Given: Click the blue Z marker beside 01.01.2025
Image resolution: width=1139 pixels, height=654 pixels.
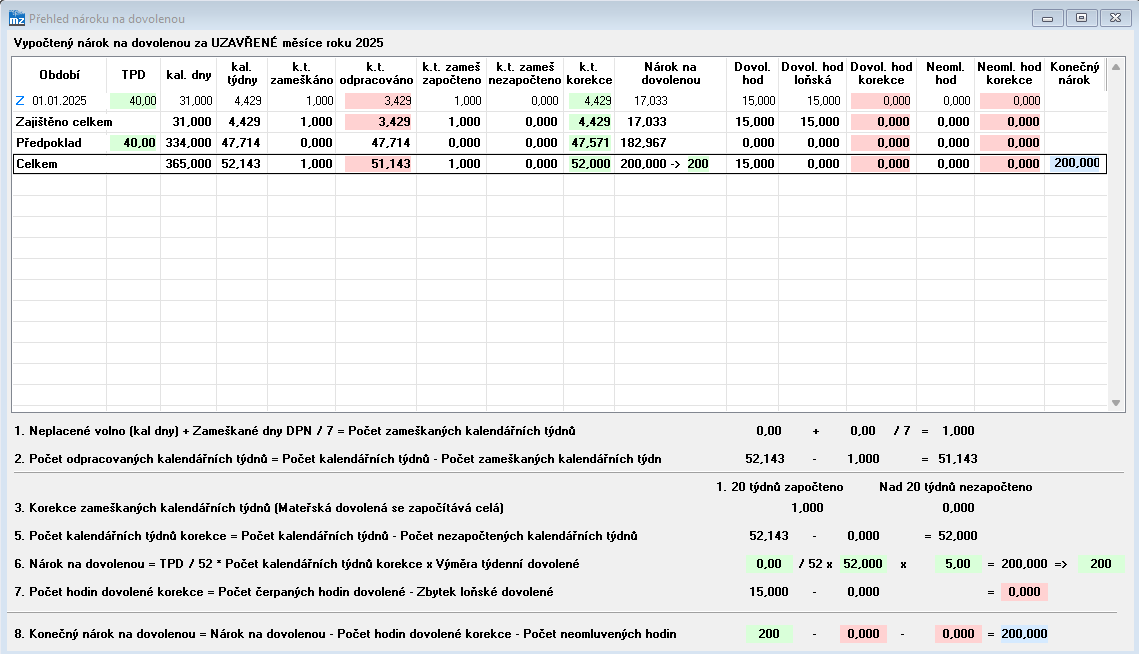Looking at the screenshot, I should [20, 101].
